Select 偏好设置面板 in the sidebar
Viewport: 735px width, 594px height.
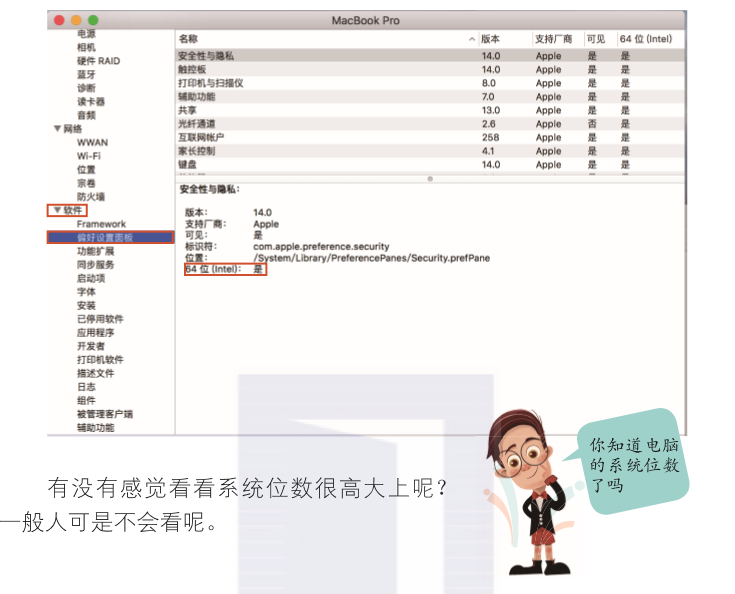tap(110, 238)
